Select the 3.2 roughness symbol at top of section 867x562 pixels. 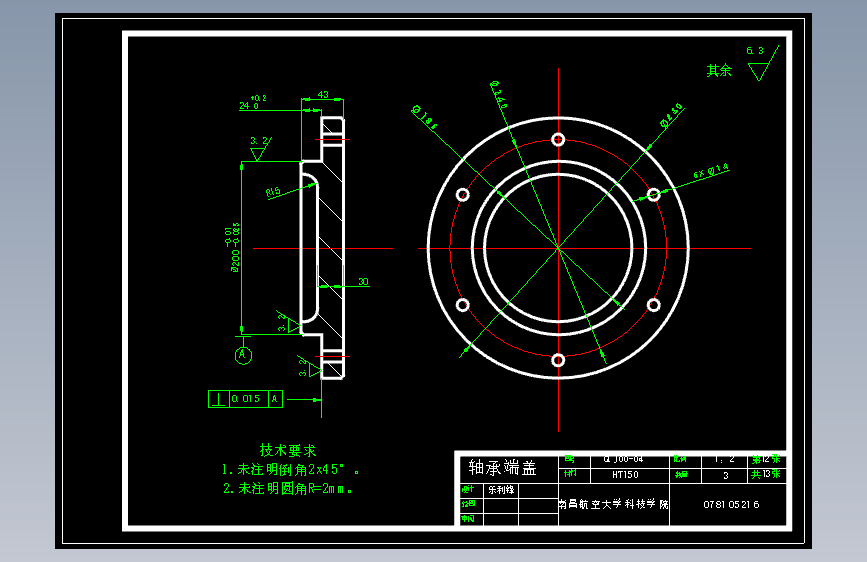point(260,148)
